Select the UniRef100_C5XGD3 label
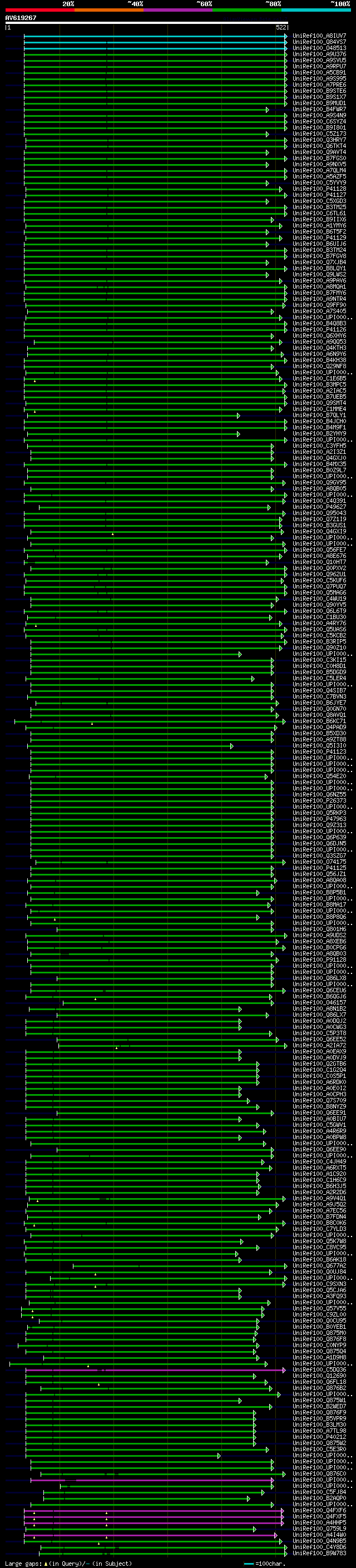Image resolution: width=356 pixels, height=1568 pixels. (x=319, y=201)
